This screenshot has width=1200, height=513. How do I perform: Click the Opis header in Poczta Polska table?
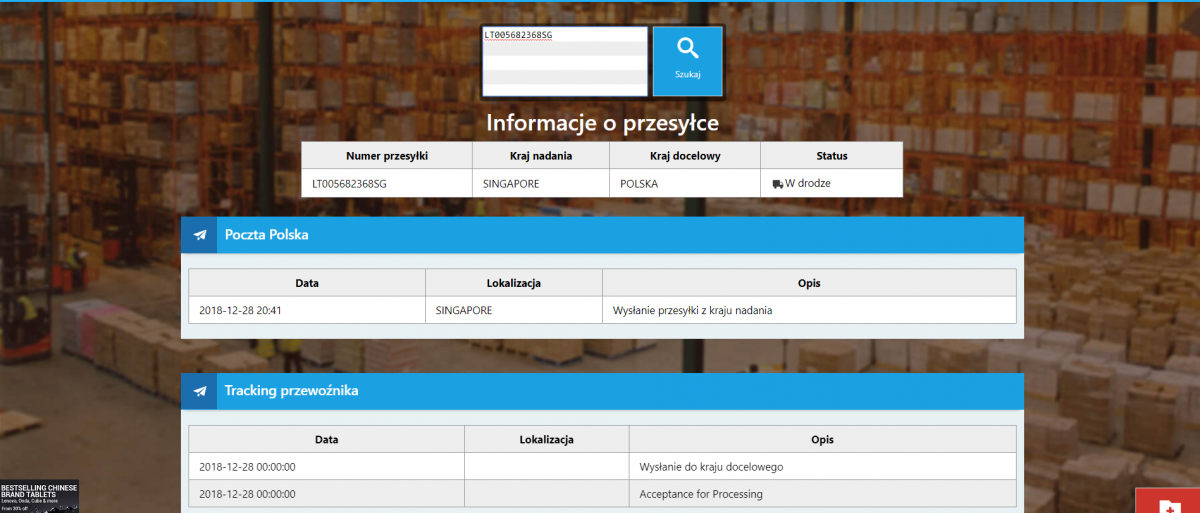coord(809,283)
